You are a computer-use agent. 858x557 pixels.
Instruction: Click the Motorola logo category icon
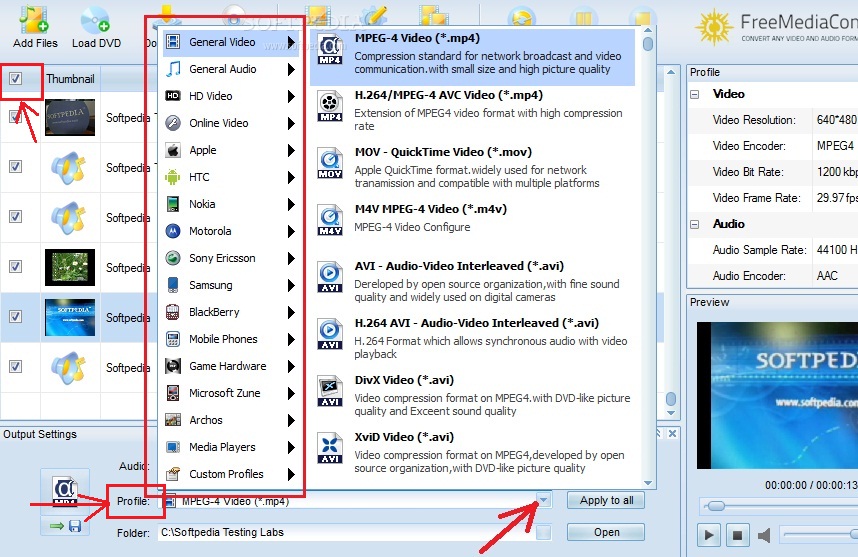point(173,231)
